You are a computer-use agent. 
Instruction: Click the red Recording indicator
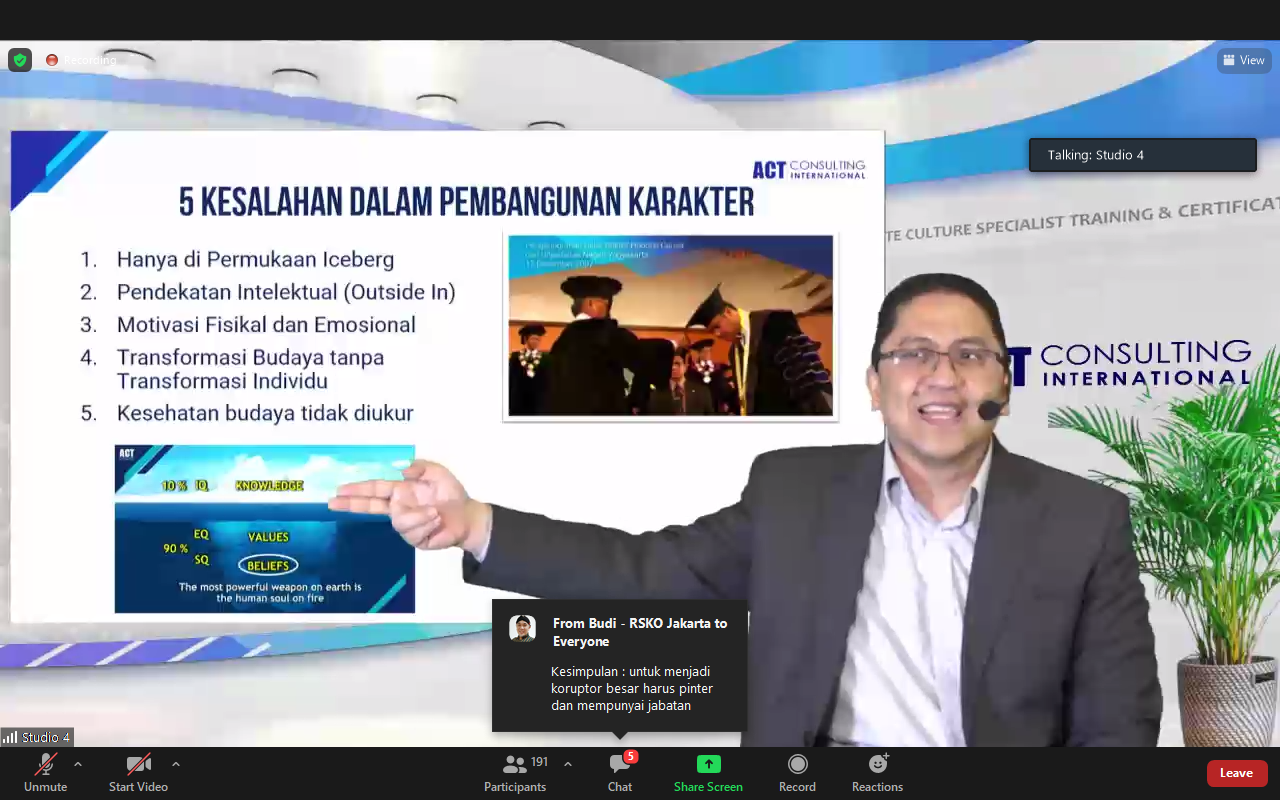pos(52,60)
